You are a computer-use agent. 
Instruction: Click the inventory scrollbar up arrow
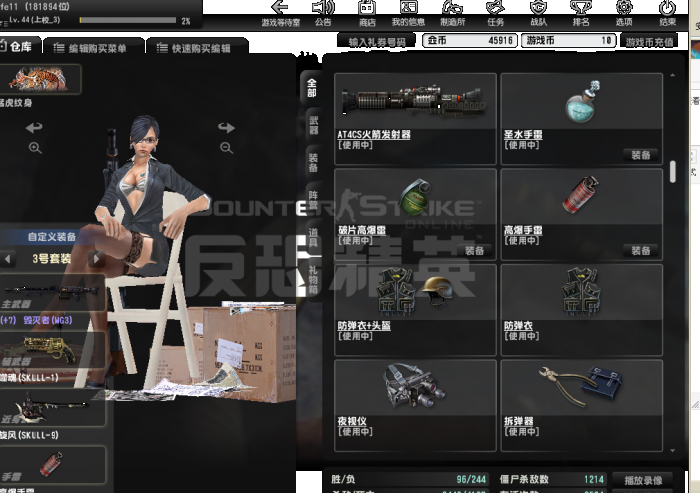(672, 76)
